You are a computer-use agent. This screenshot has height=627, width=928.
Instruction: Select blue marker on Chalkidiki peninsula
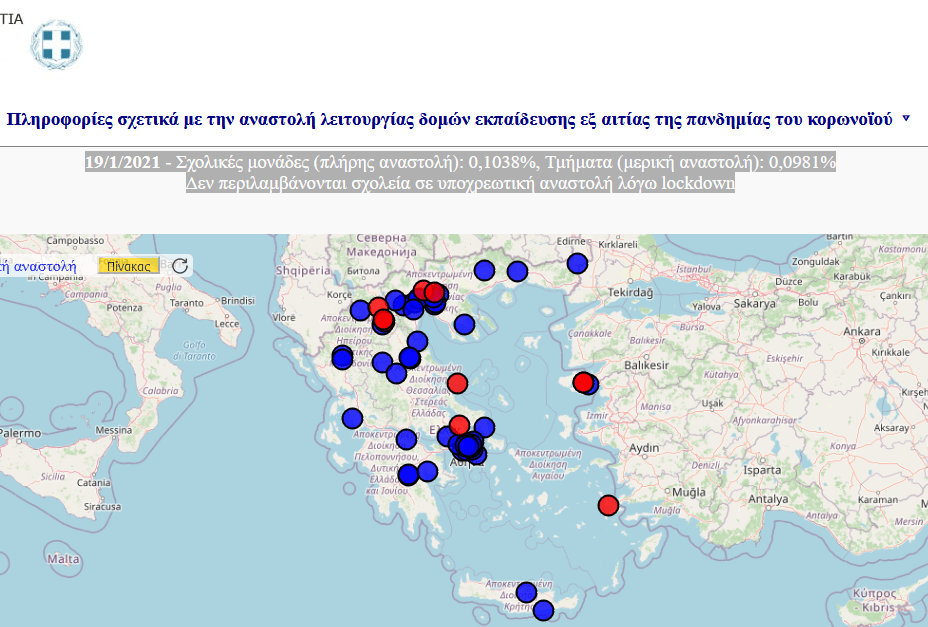tap(464, 324)
